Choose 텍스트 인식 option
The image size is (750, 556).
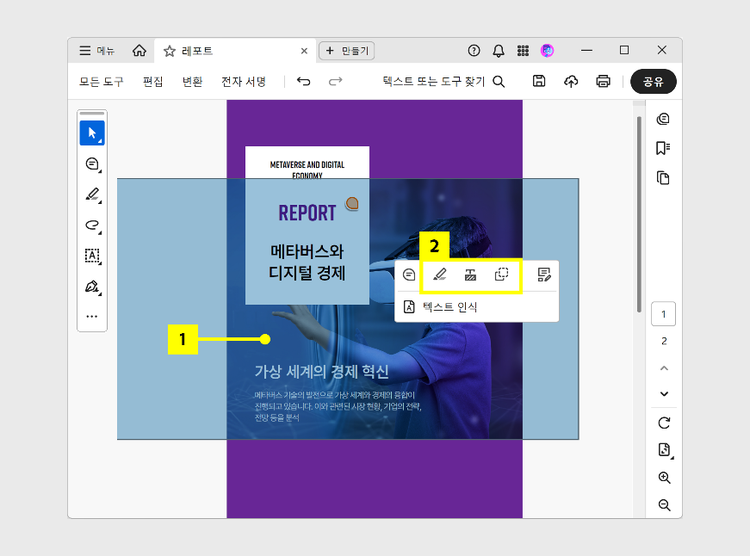[441, 307]
